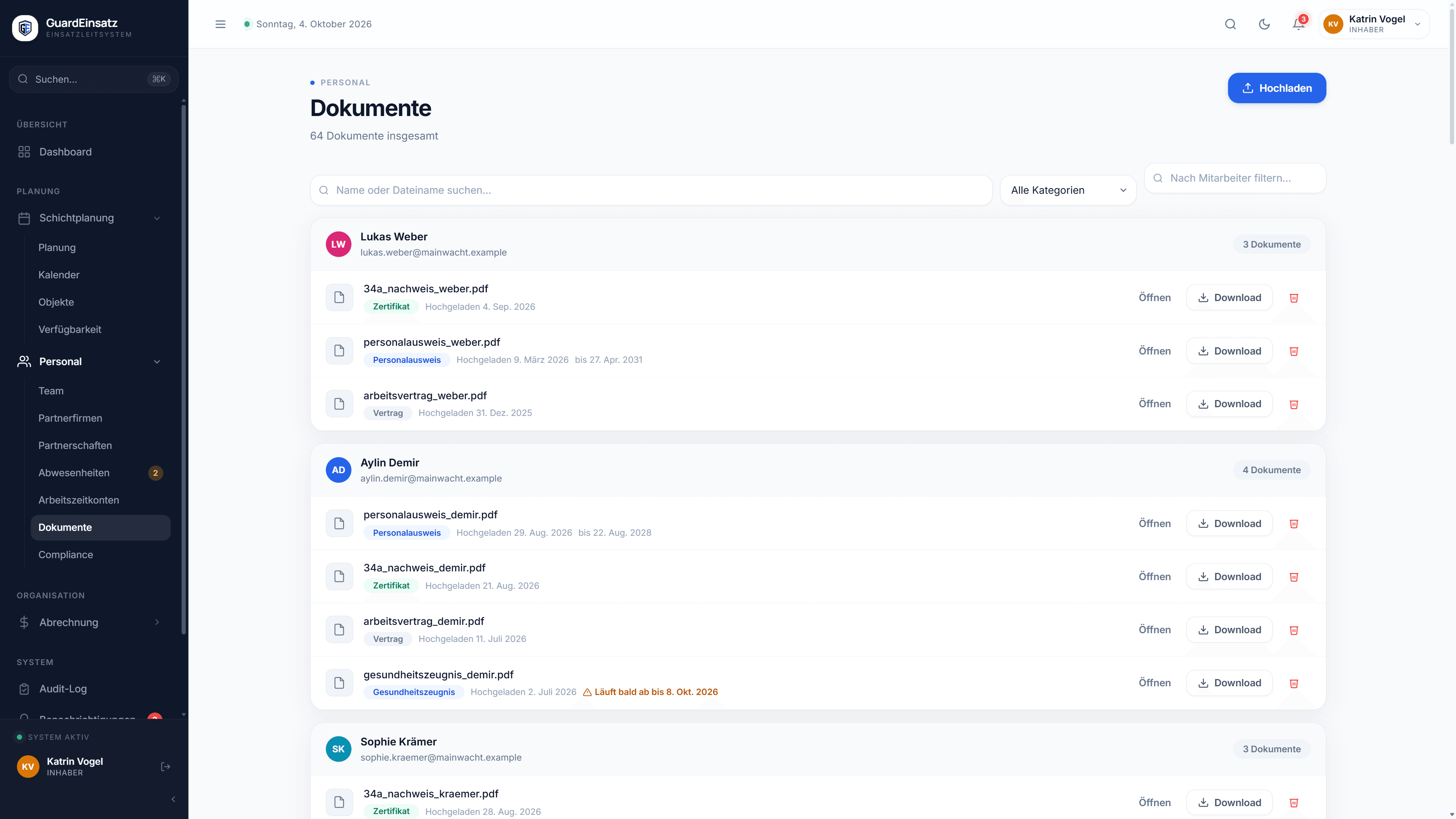Navigate to Compliance page
Viewport: 1456px width, 819px height.
coord(100,554)
